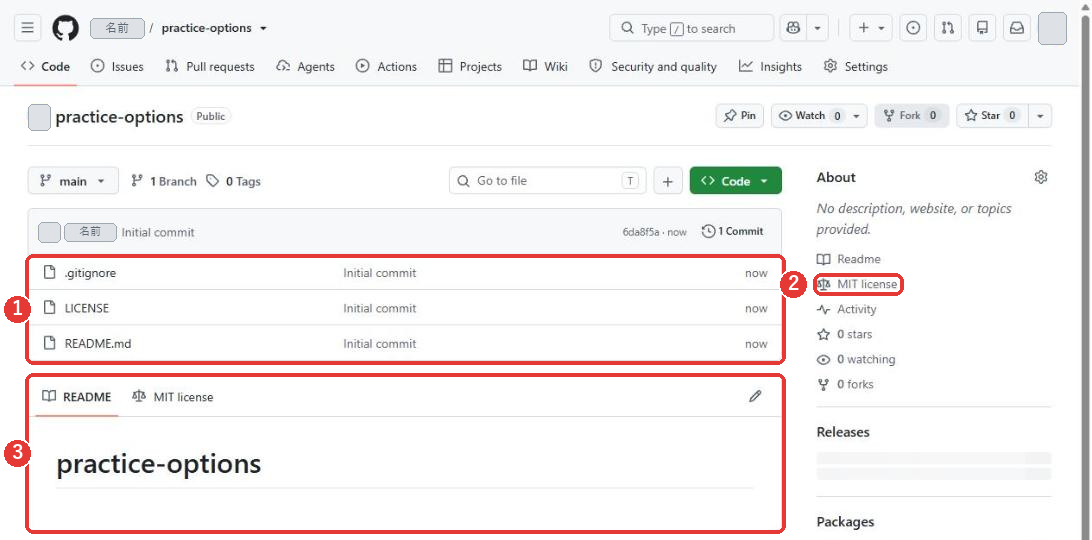Open the Initial commit message link
The width and height of the screenshot is (1092, 540).
tap(158, 232)
